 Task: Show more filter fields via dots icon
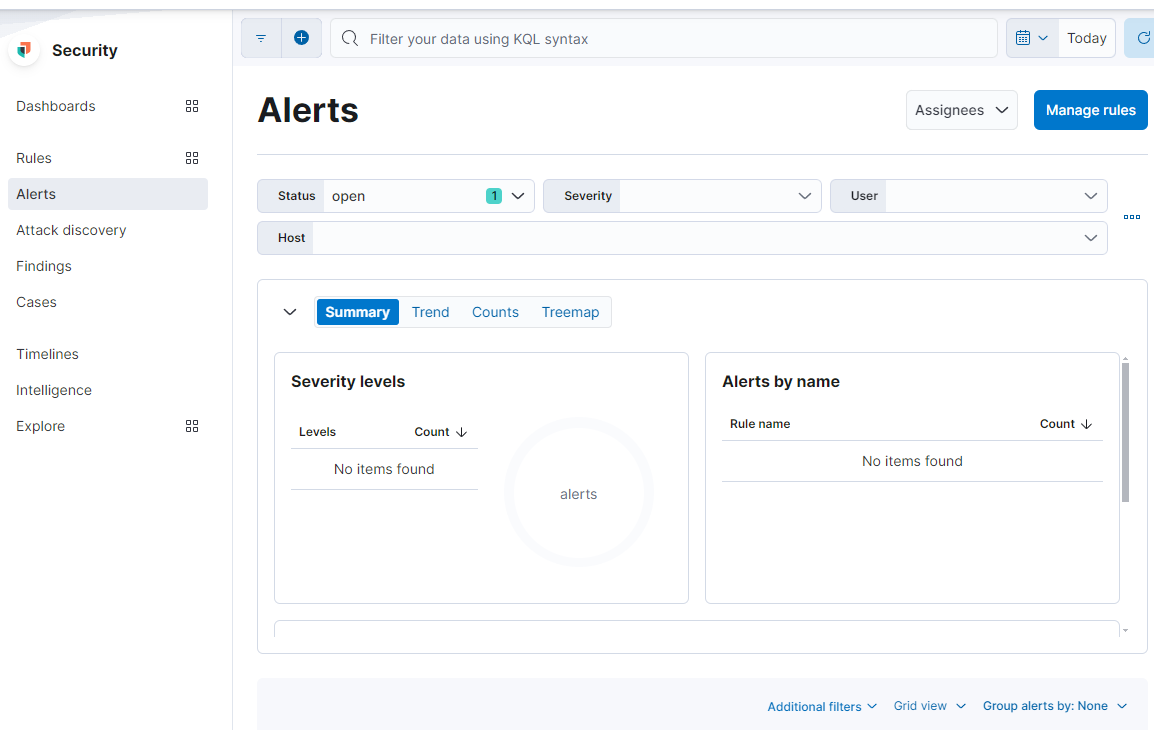pyautogui.click(x=1131, y=216)
